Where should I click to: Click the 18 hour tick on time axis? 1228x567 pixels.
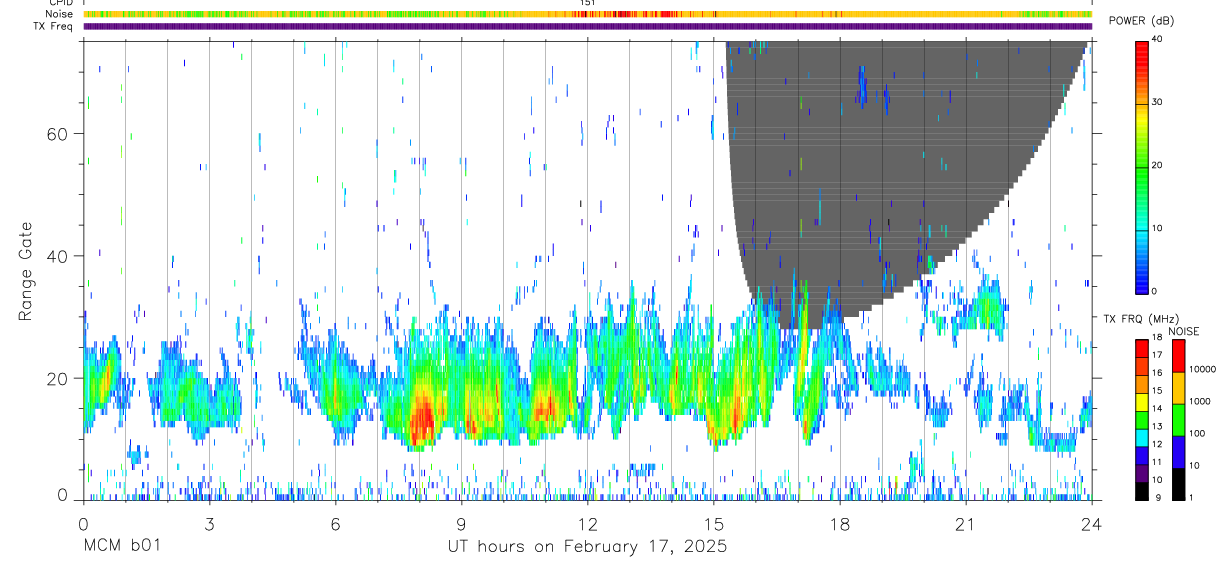tap(839, 523)
